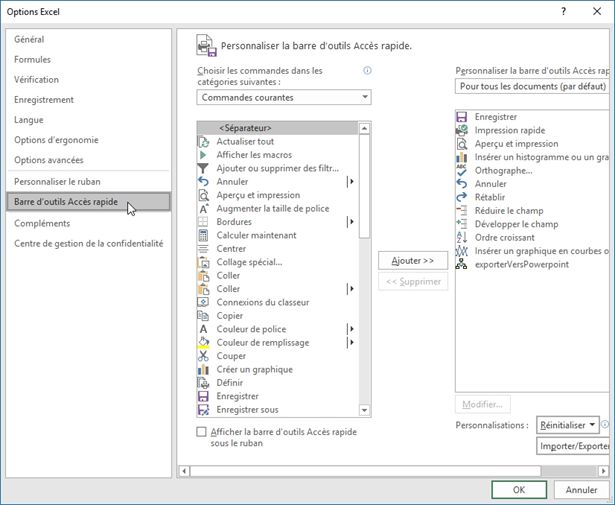Viewport: 615px width, 505px height.
Task: Open the dialog help question mark
Action: 564,11
